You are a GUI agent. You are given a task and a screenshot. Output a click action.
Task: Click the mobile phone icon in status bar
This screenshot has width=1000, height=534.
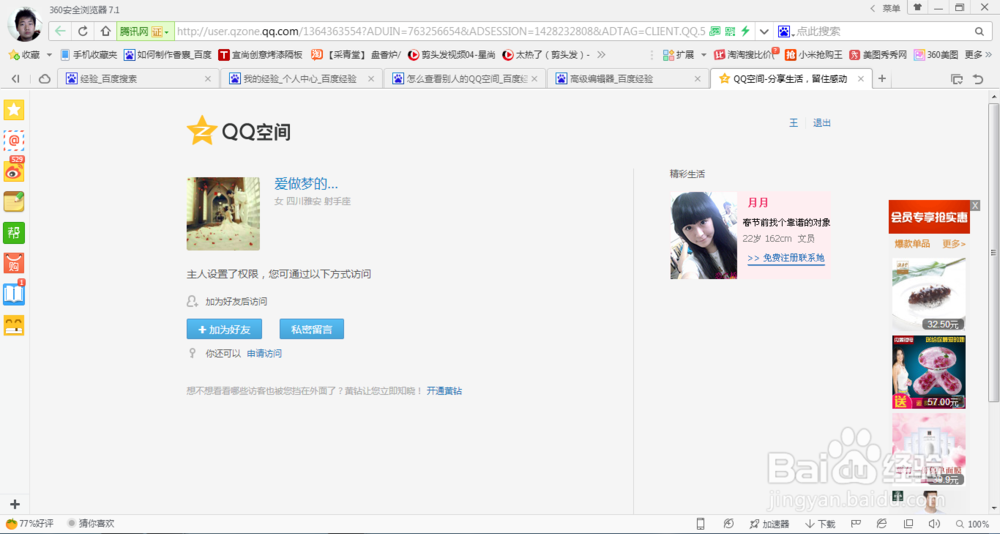coord(700,524)
